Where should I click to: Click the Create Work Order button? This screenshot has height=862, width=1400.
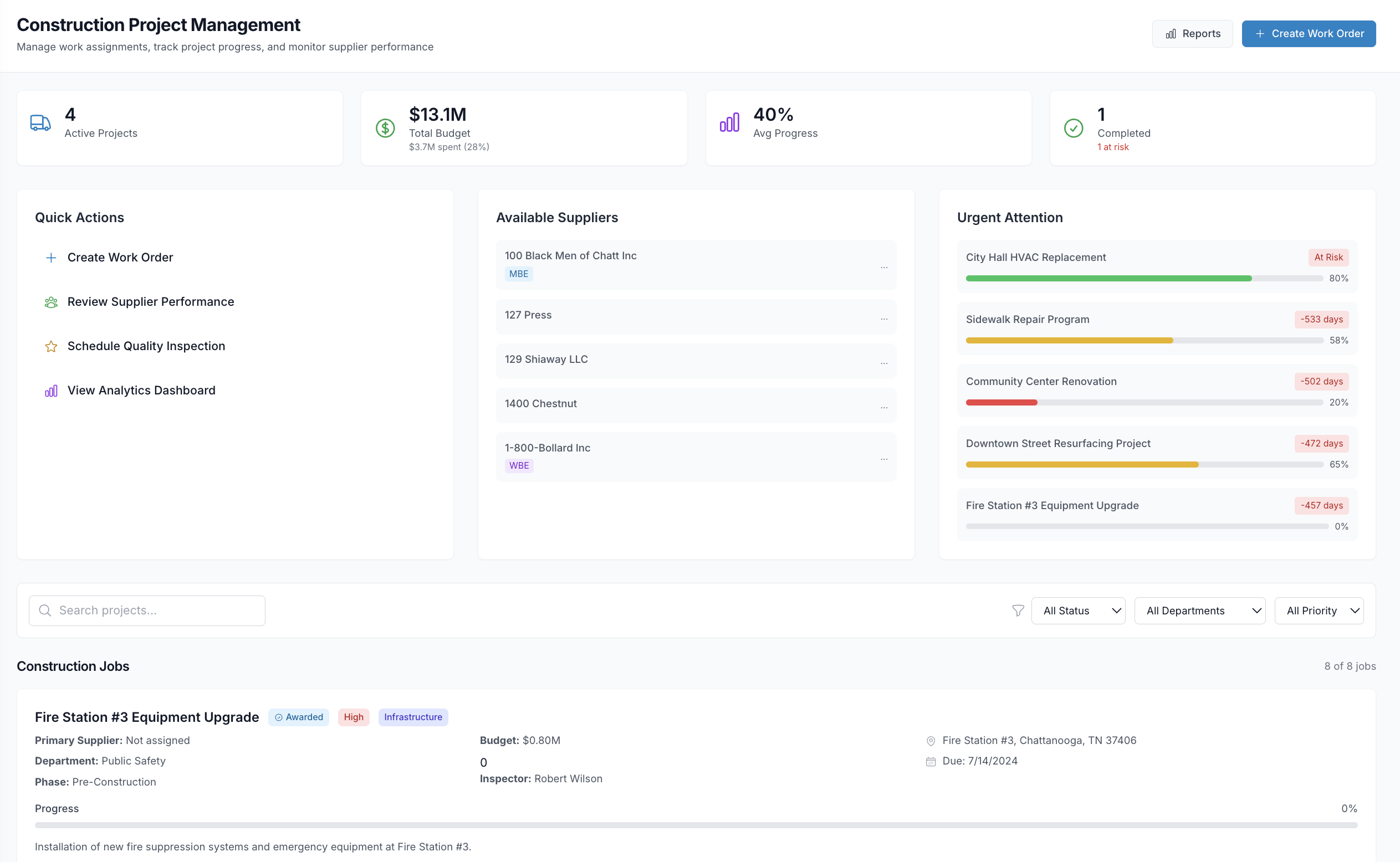(1308, 33)
